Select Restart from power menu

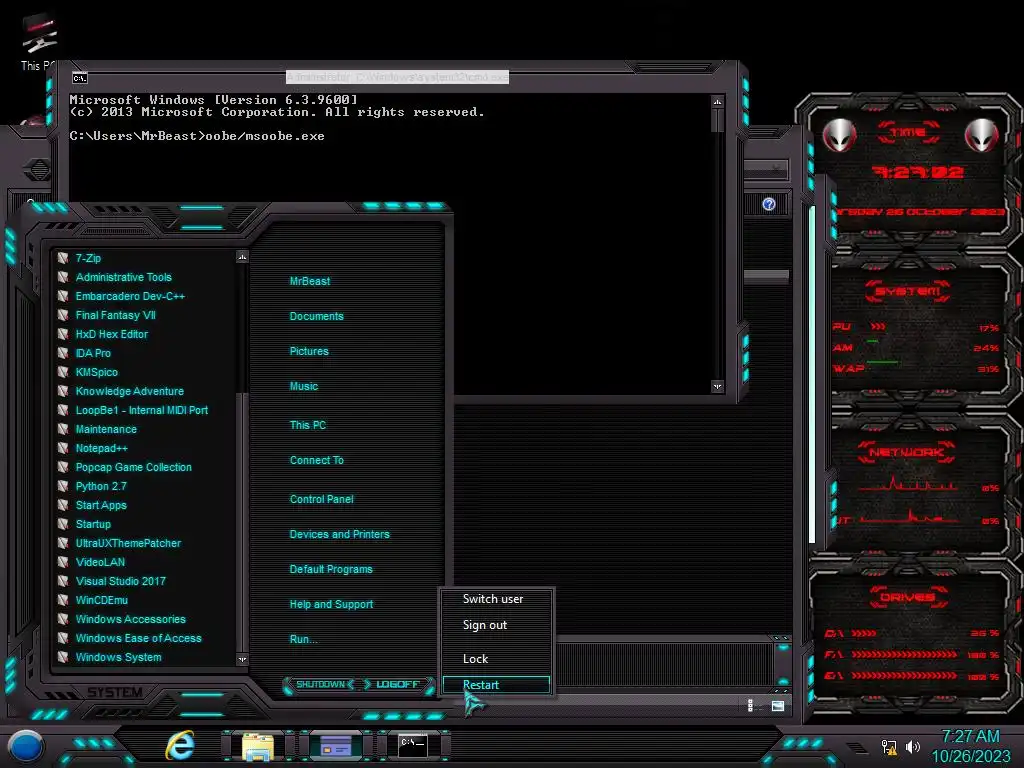[496, 684]
